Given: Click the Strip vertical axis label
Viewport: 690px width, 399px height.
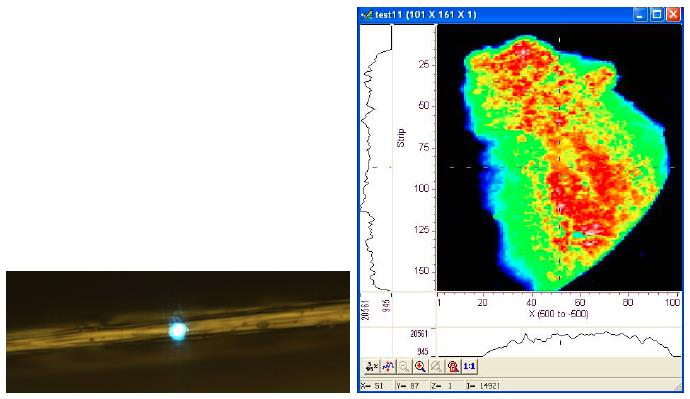Looking at the screenshot, I should point(400,138).
